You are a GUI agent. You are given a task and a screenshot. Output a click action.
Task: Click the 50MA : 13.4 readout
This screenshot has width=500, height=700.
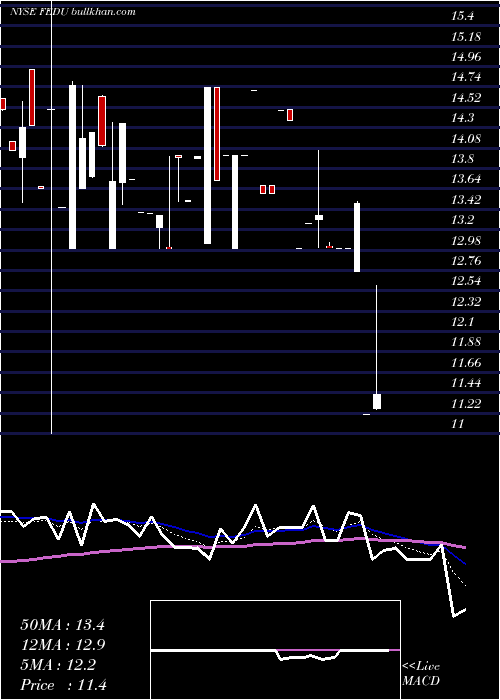coord(62,625)
